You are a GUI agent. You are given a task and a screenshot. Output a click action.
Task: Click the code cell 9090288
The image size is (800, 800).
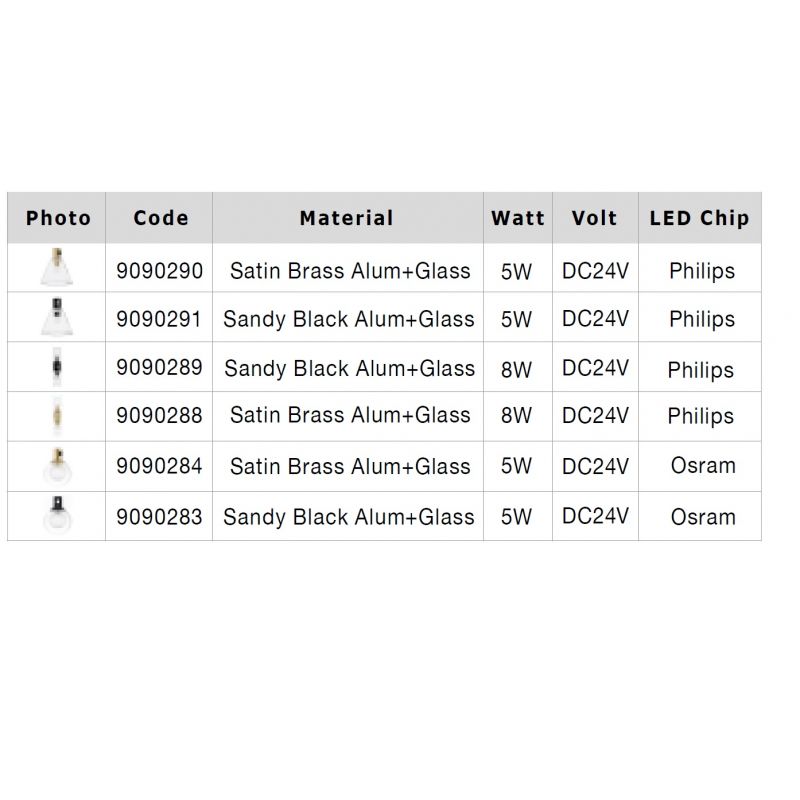pos(159,415)
